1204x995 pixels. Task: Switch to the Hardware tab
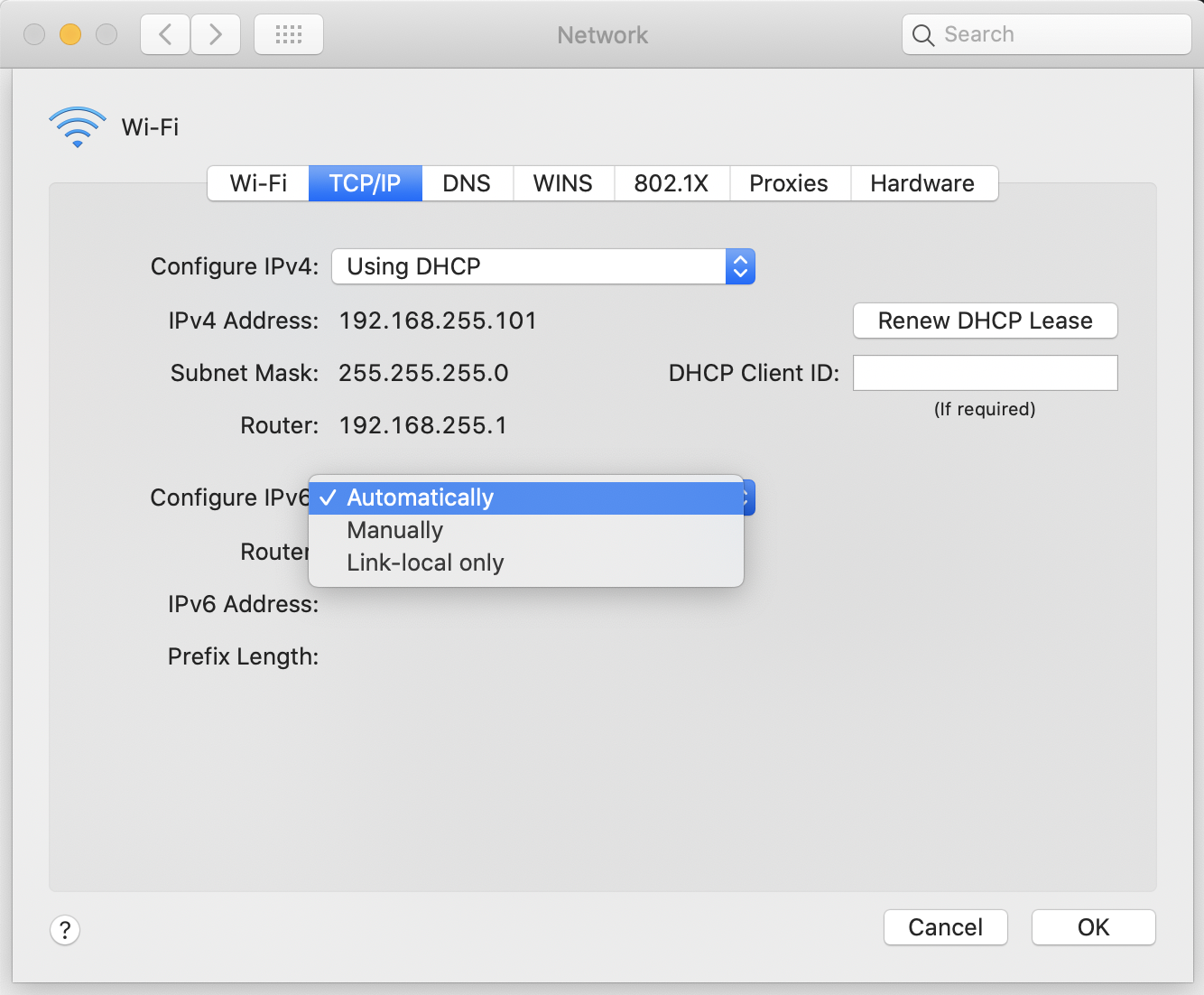(922, 183)
